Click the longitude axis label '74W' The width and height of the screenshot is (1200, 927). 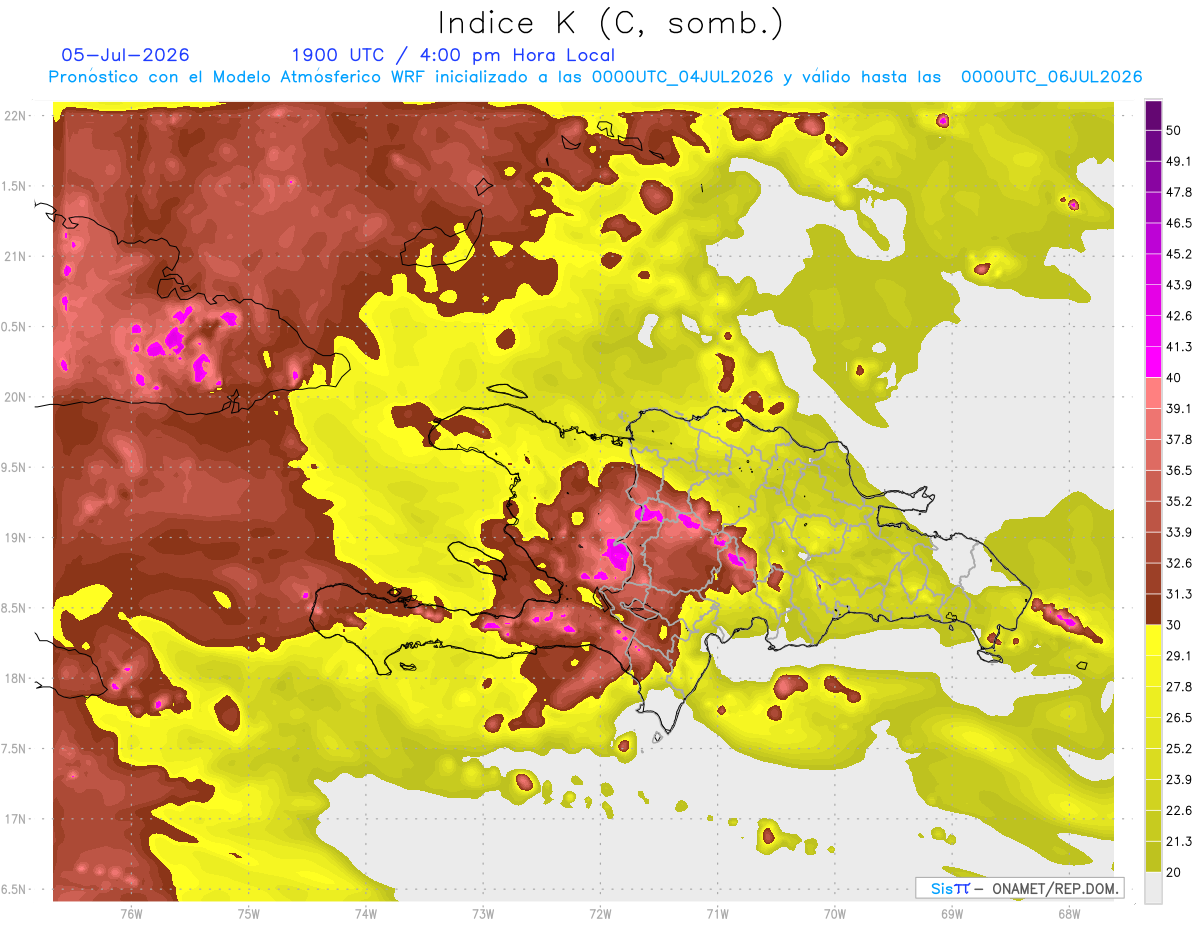click(366, 913)
